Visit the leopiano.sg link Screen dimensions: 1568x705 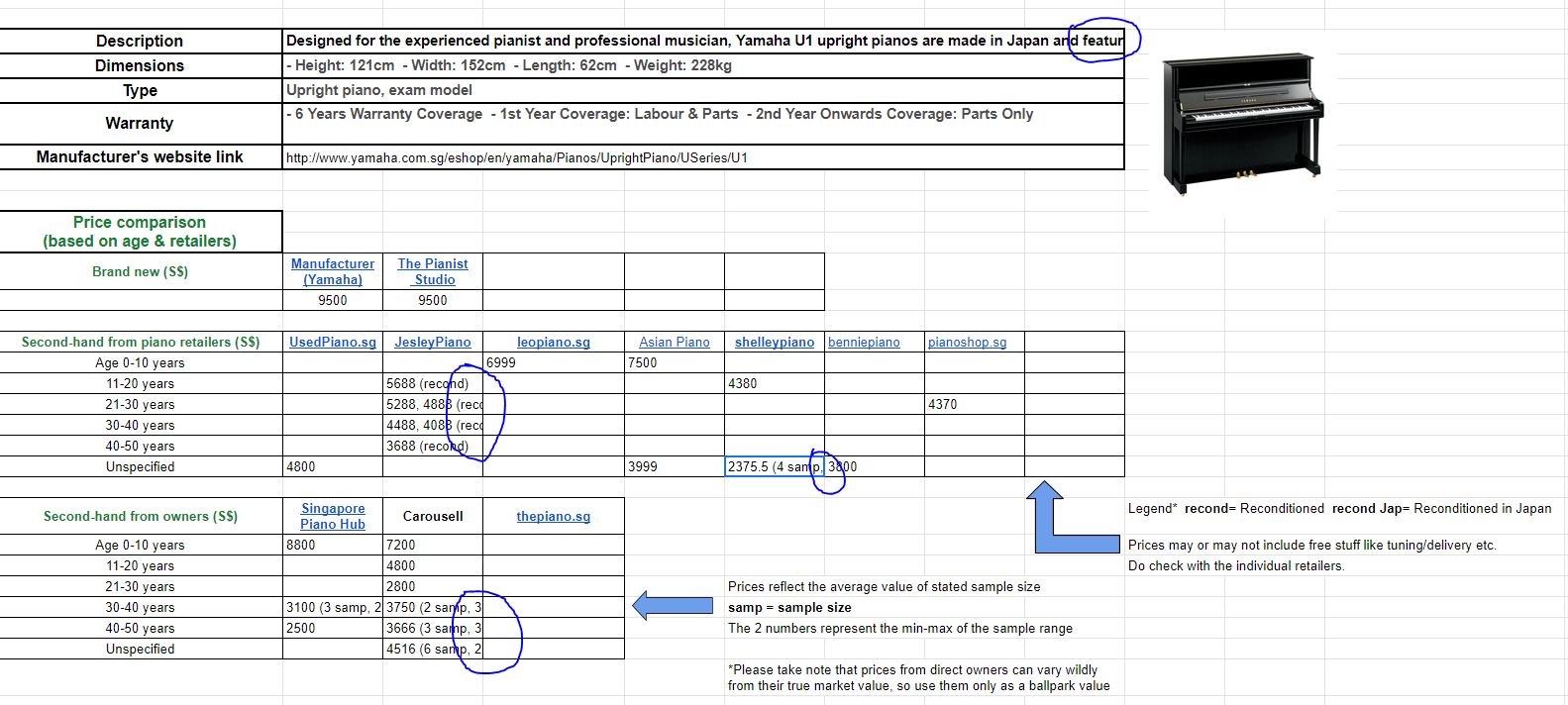coord(554,342)
